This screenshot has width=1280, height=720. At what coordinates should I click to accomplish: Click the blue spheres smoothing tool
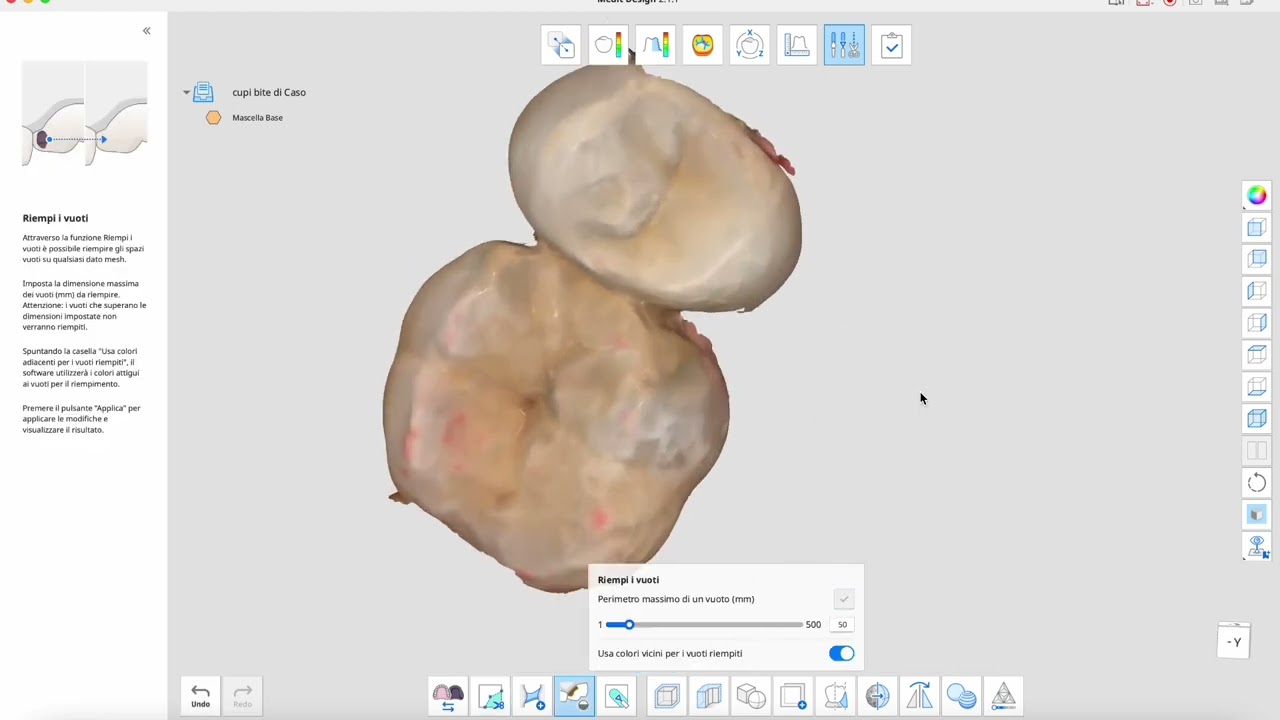click(x=961, y=696)
